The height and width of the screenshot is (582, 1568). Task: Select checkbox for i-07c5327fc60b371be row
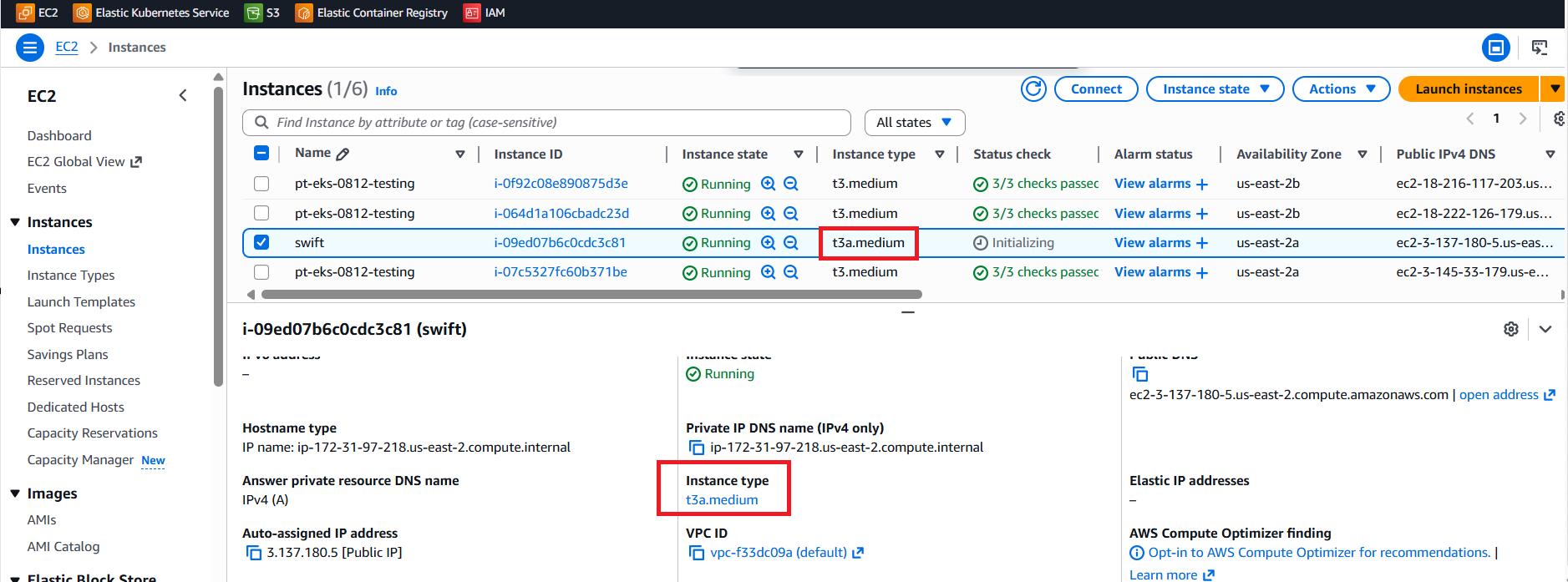(x=261, y=272)
